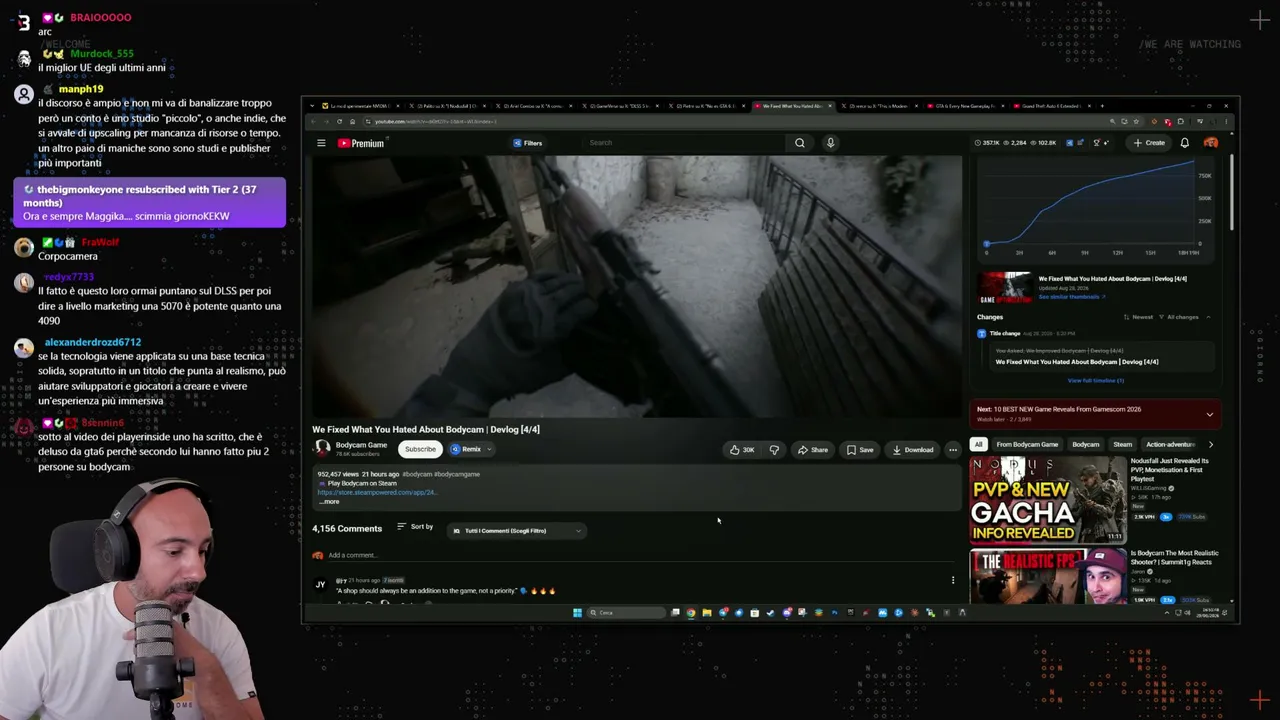Click the start marker on the views chart
The height and width of the screenshot is (720, 1280).
[986, 243]
